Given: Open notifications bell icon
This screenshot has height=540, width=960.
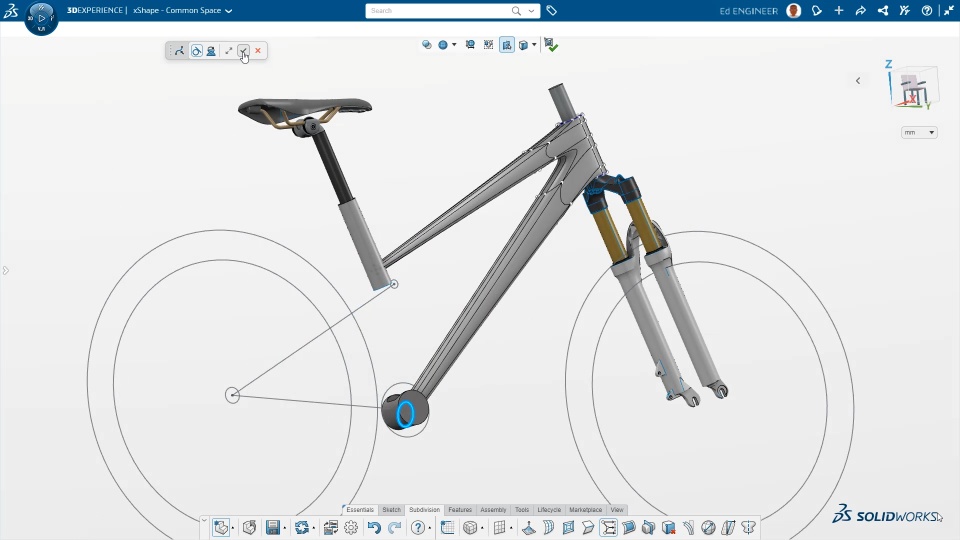Looking at the screenshot, I should (x=817, y=10).
